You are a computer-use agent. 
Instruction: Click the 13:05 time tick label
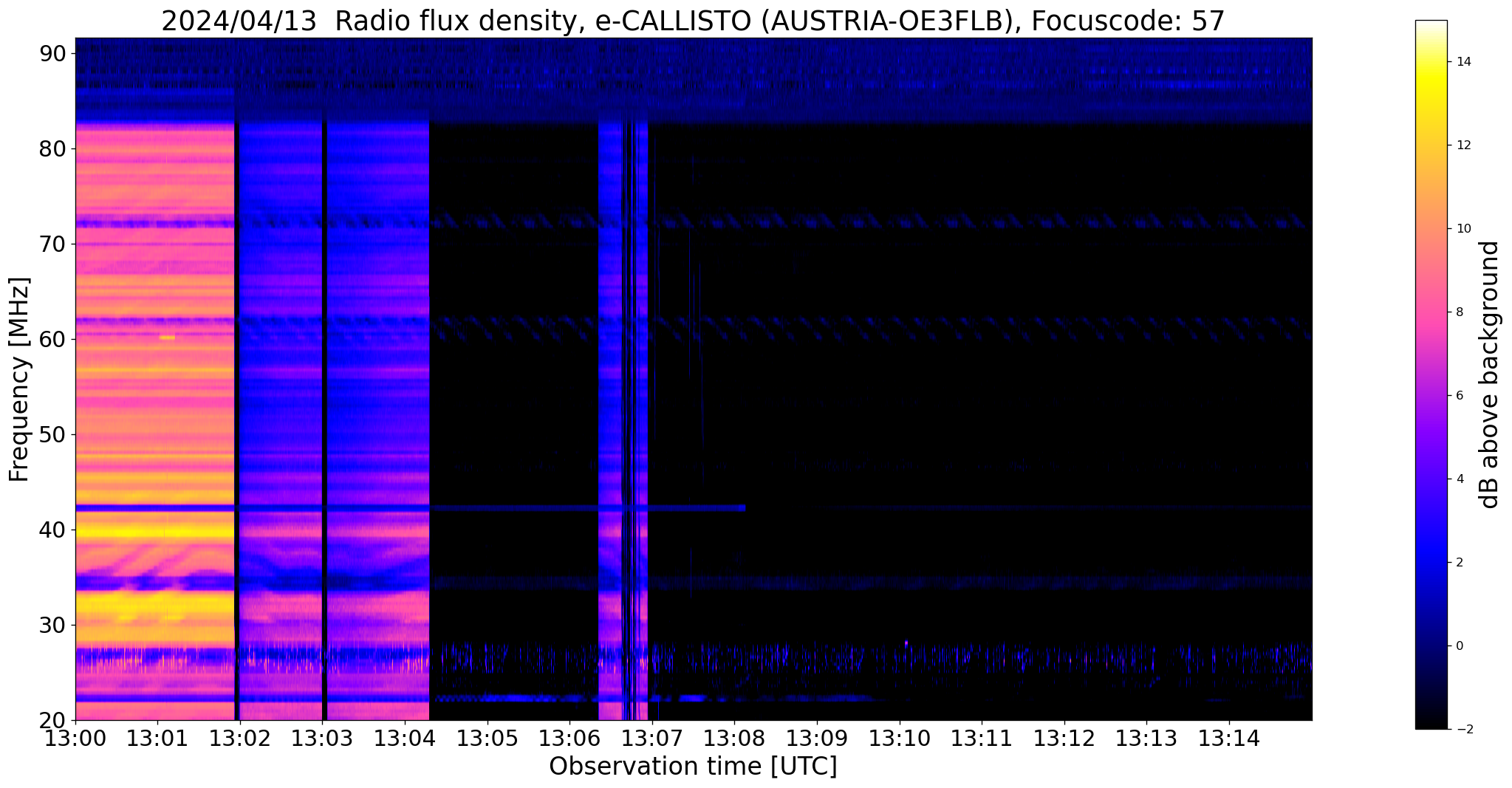tap(488, 739)
